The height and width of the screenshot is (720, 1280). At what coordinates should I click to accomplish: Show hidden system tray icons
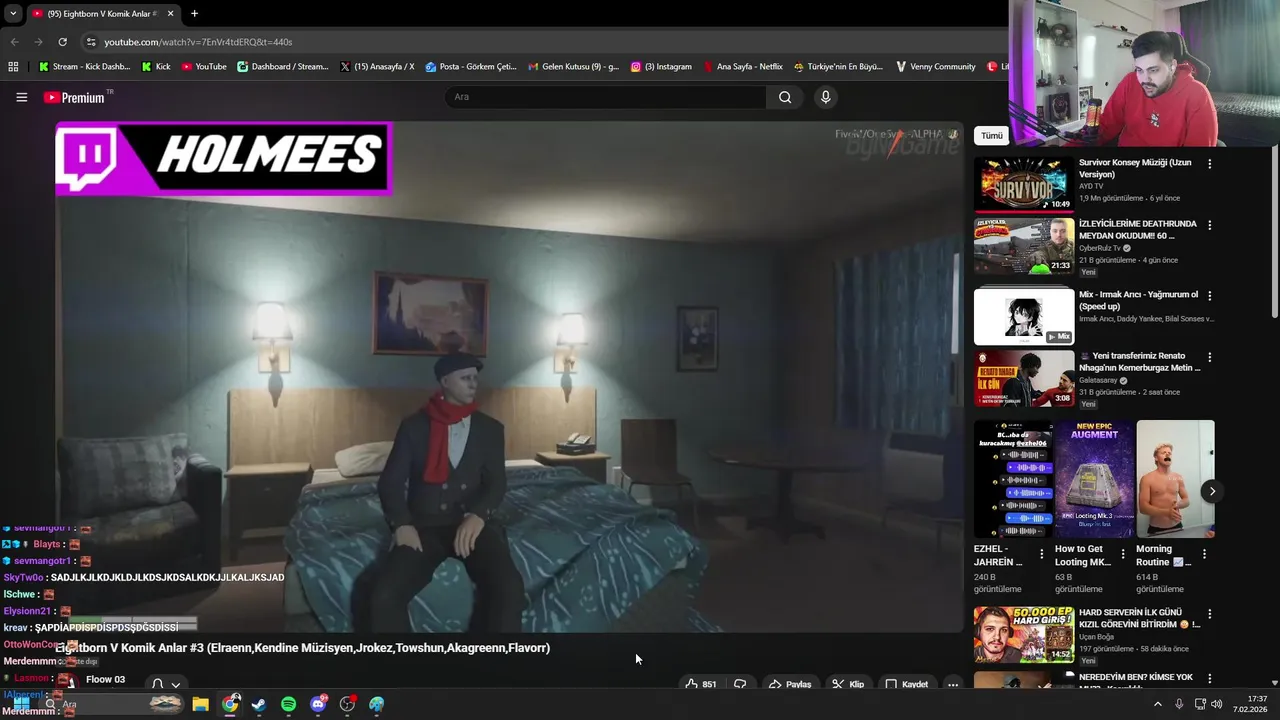(1158, 704)
